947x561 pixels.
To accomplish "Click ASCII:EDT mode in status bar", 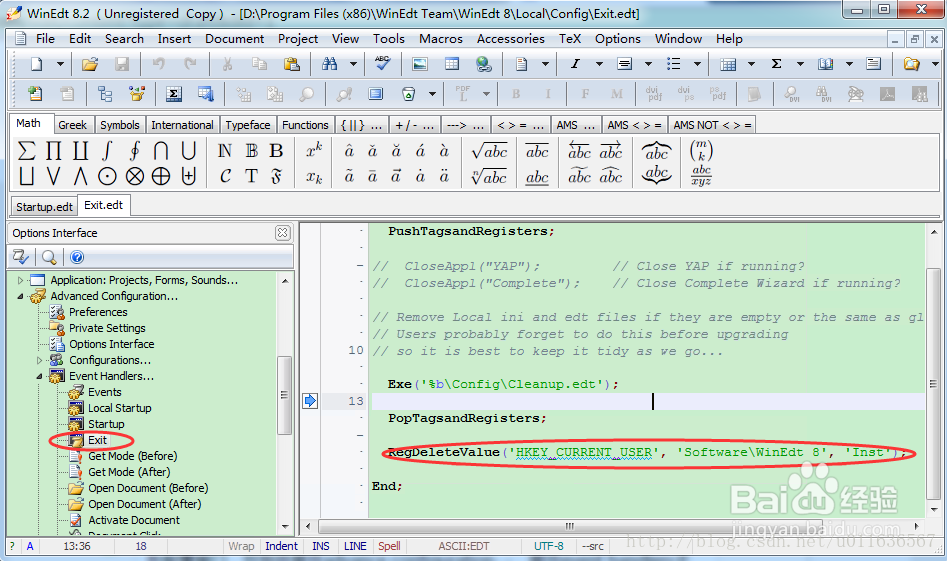I will click(464, 546).
